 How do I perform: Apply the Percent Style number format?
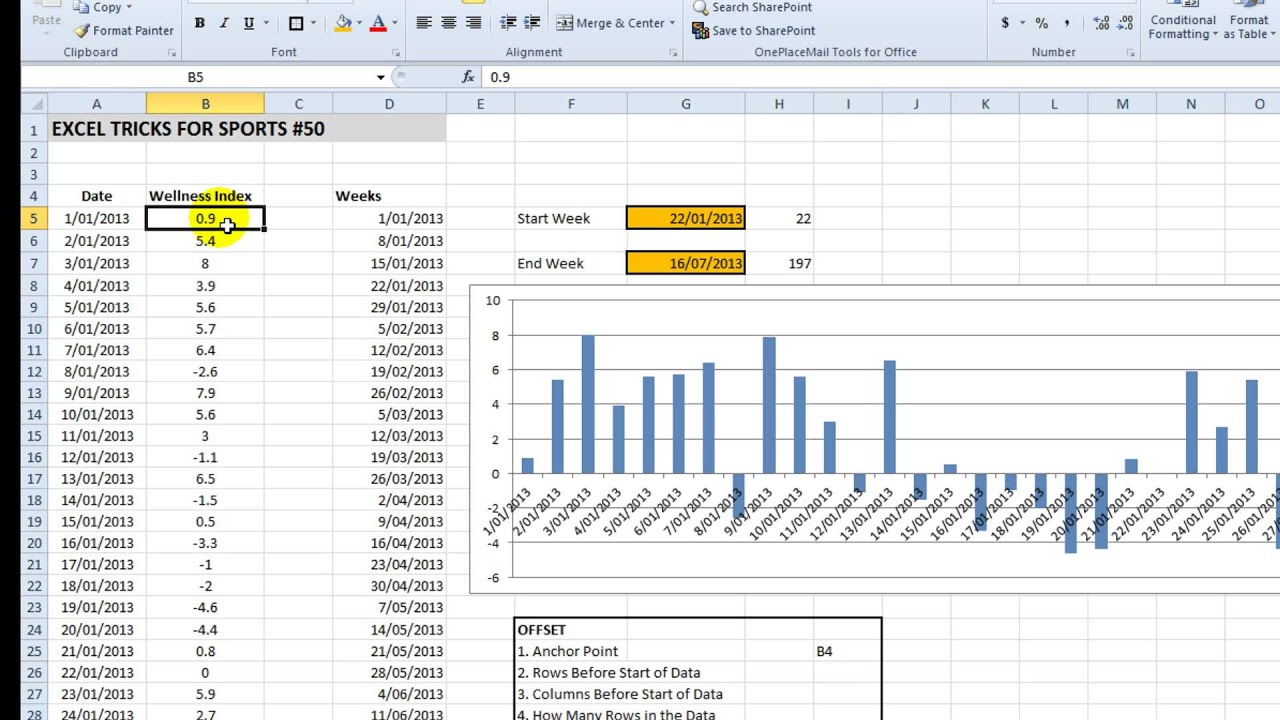click(x=1040, y=22)
